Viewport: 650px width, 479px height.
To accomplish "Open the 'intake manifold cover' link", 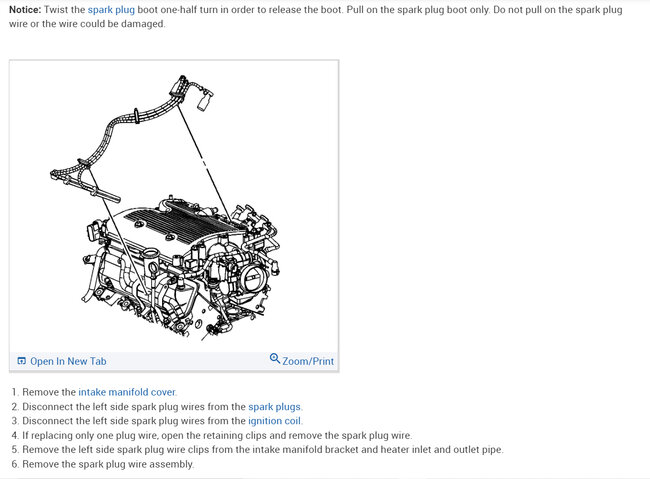I will click(127, 392).
